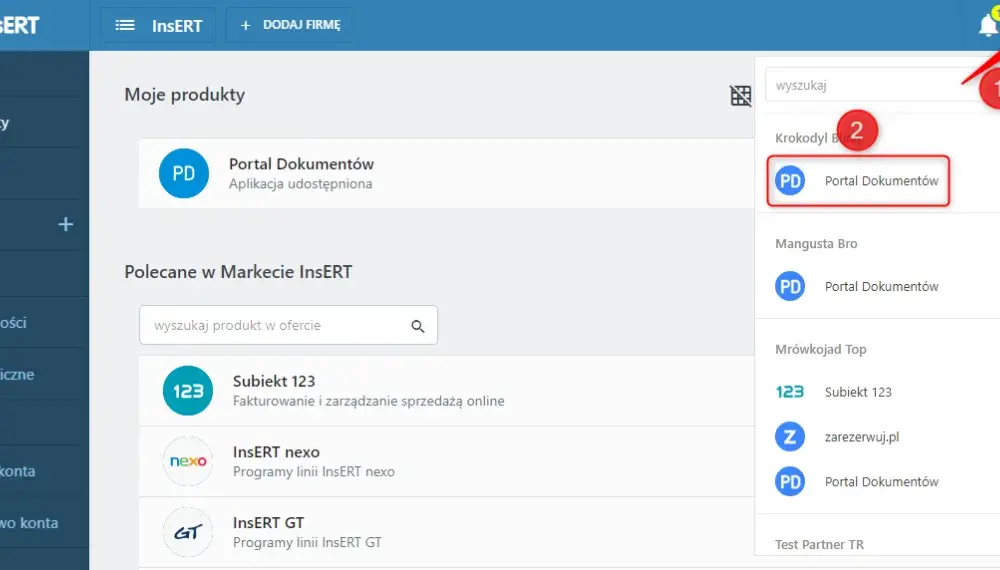1000x570 pixels.
Task: Click 'Programy linii InsERT nexo' text
Action: pyautogui.click(x=314, y=472)
